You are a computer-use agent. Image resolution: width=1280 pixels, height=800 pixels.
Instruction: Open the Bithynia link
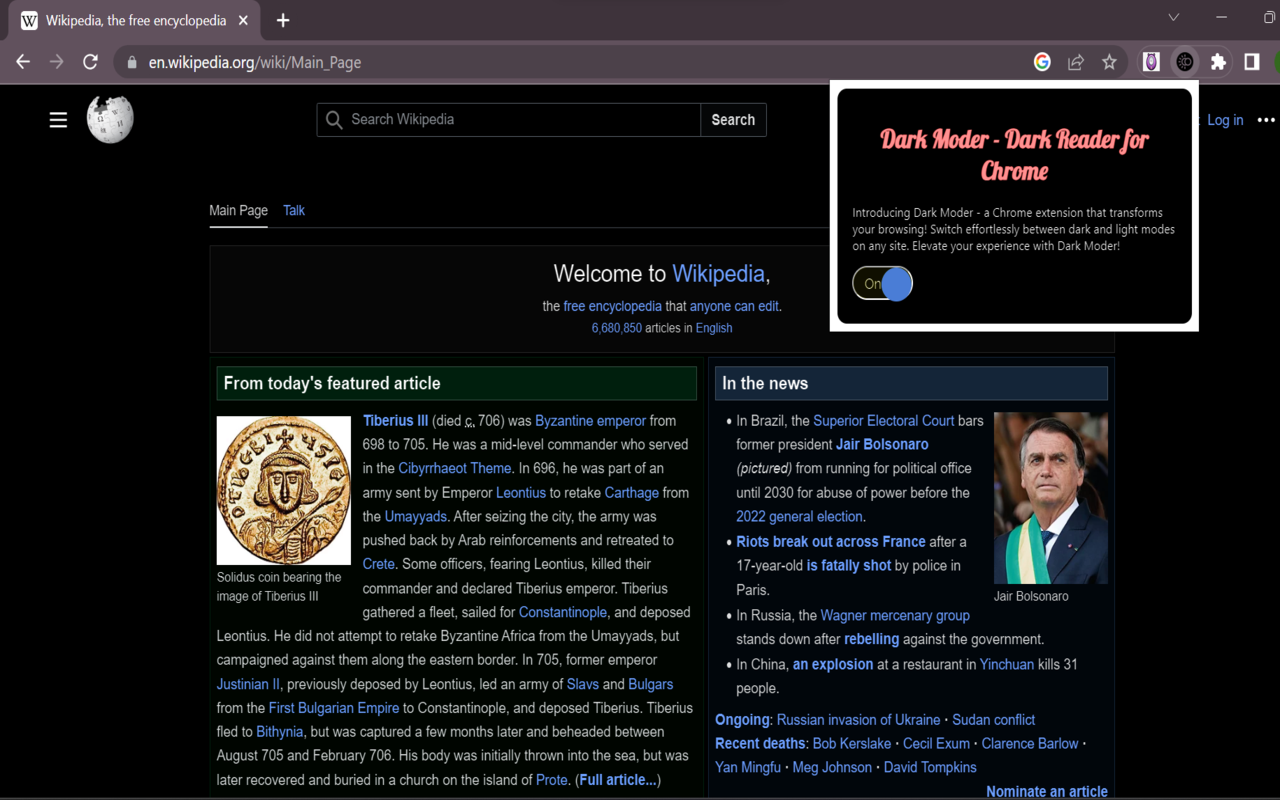[x=280, y=732]
